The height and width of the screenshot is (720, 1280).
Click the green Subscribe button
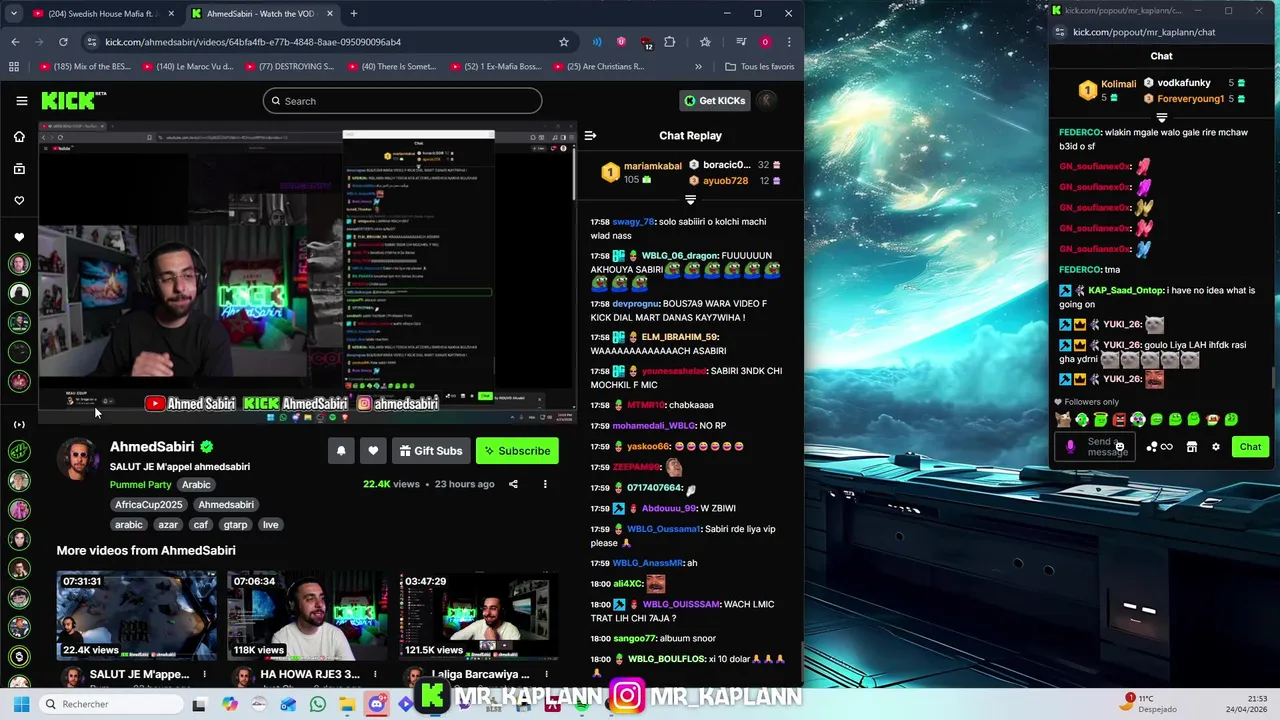click(517, 451)
